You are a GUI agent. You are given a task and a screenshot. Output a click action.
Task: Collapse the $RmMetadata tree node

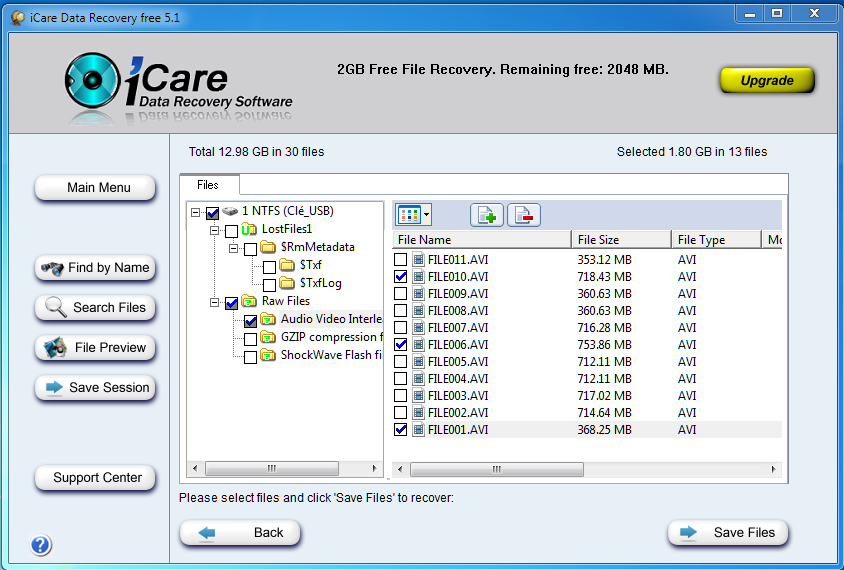pos(233,248)
